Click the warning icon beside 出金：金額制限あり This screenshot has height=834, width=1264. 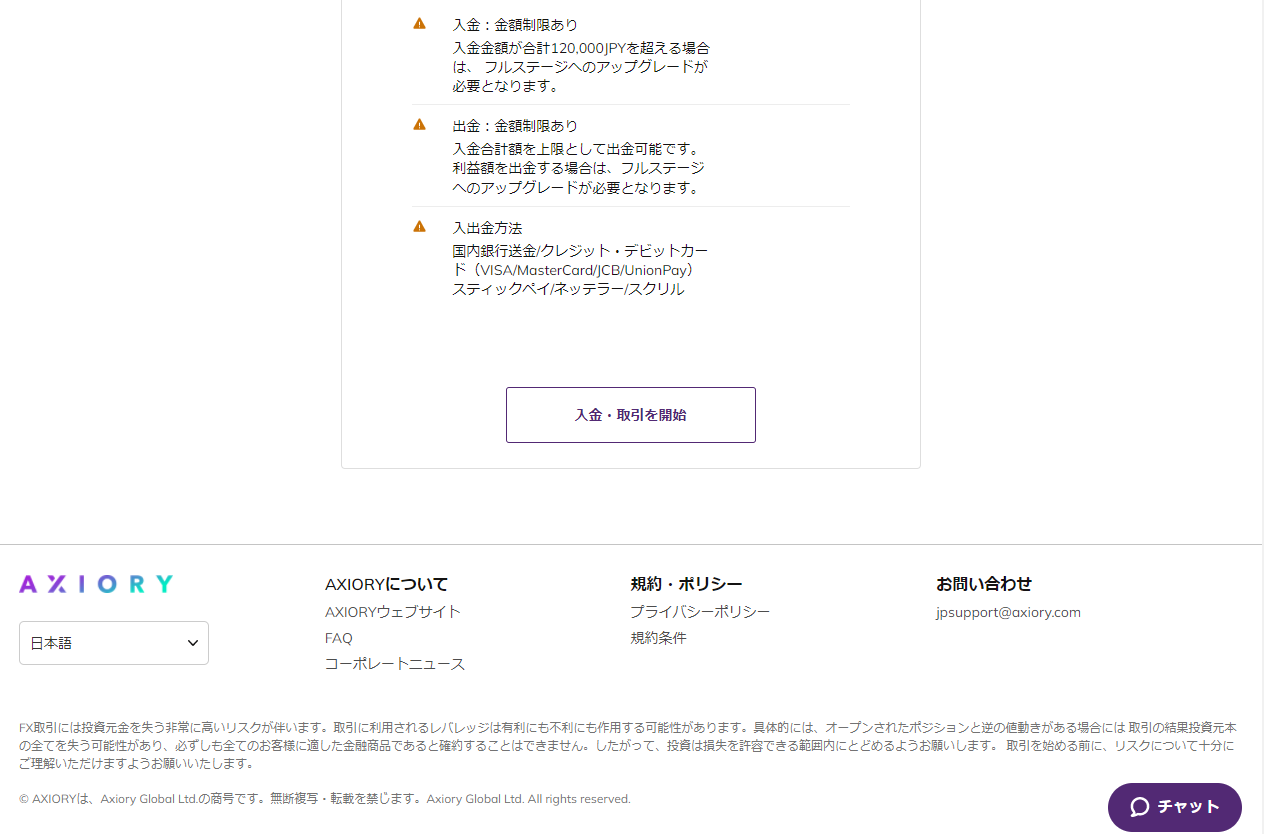tap(420, 125)
